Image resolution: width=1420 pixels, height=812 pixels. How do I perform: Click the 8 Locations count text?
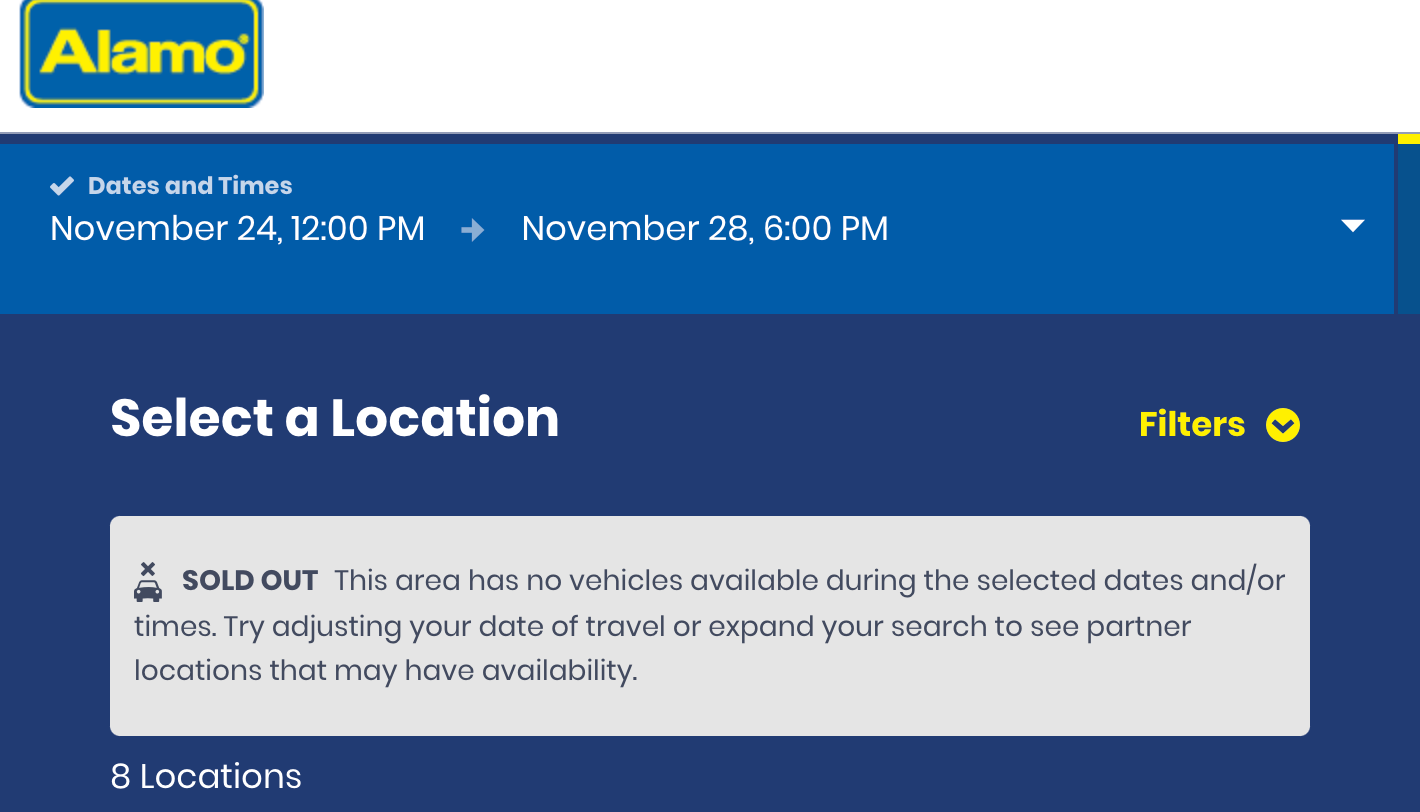point(206,777)
